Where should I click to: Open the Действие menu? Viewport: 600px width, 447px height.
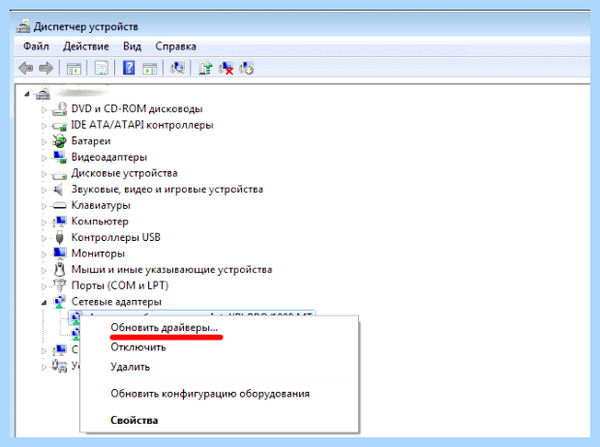86,47
